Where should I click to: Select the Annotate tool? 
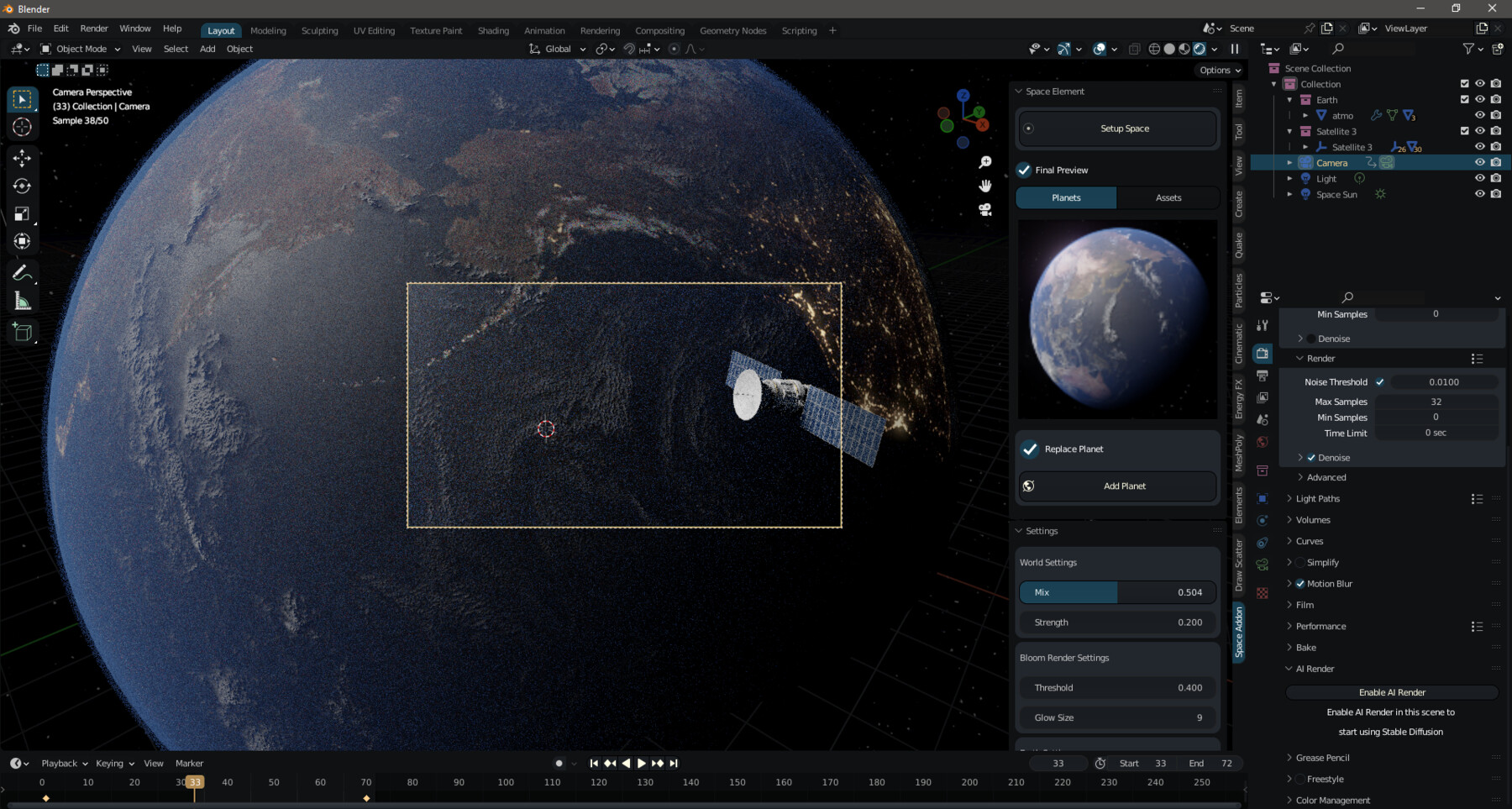point(22,271)
